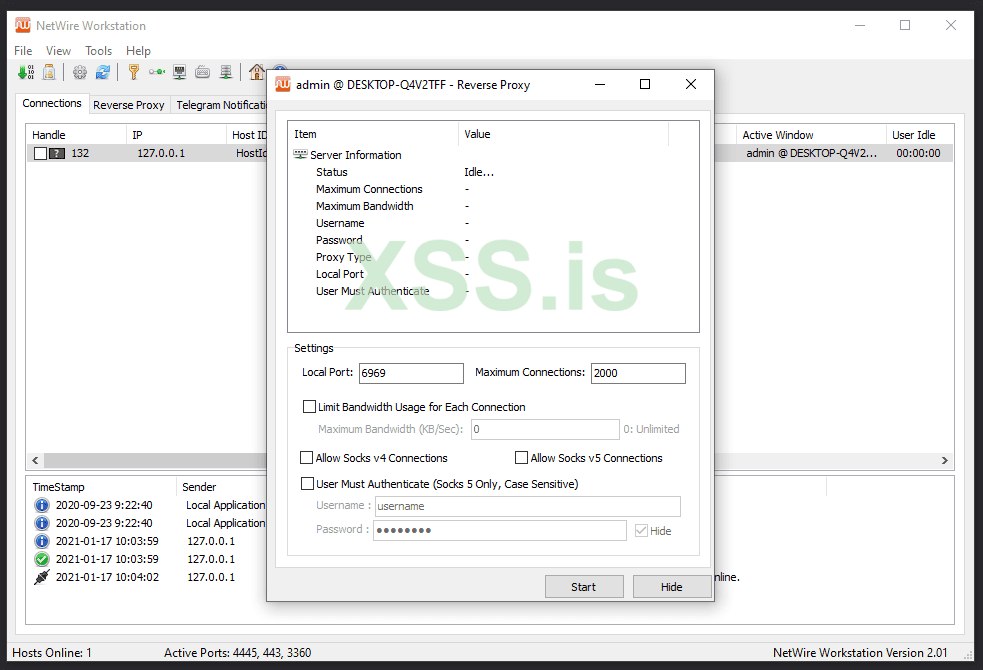Toggle the Hide password checkbox

(x=641, y=531)
